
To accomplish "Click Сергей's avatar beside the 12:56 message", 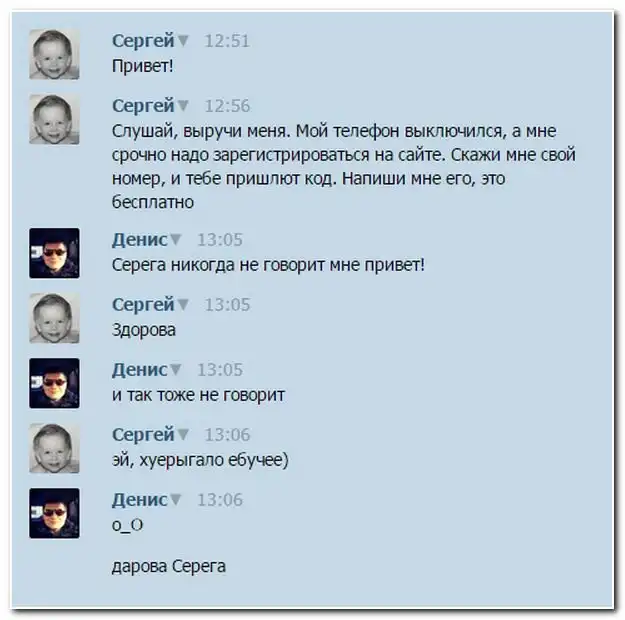I will (54, 119).
